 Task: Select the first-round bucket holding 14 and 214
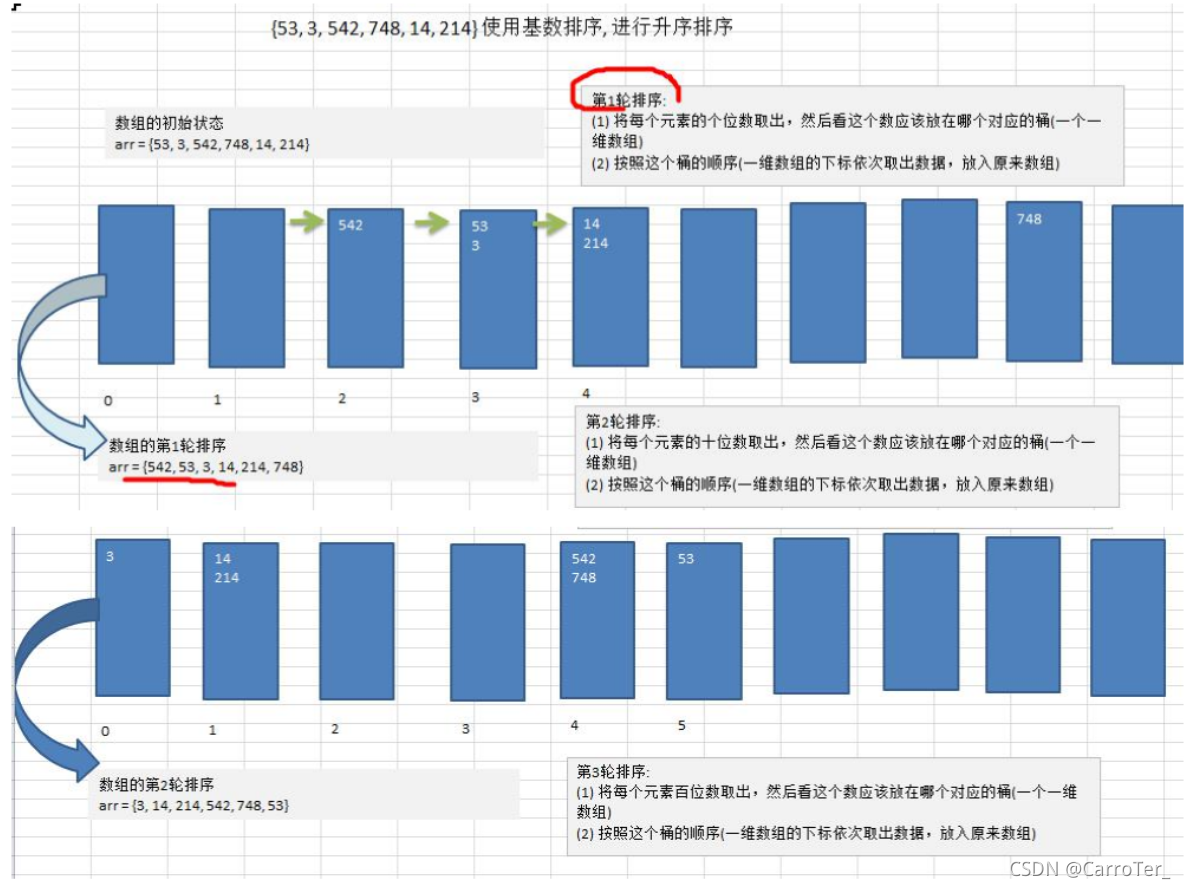coord(610,287)
